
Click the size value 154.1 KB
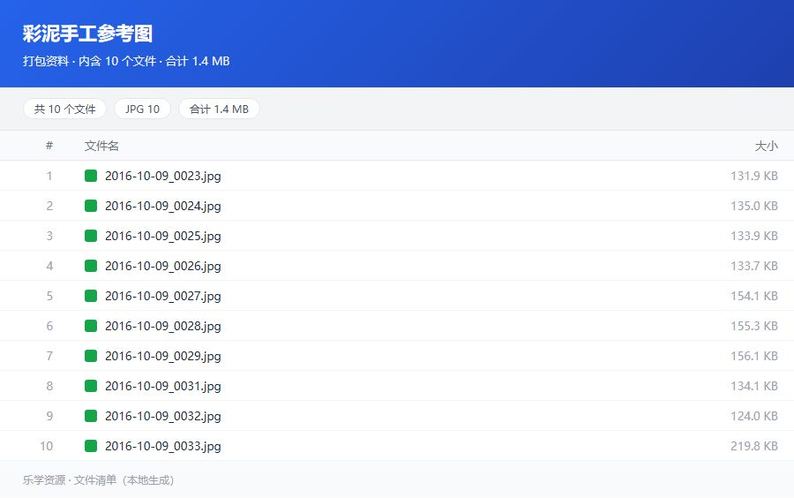tap(754, 296)
